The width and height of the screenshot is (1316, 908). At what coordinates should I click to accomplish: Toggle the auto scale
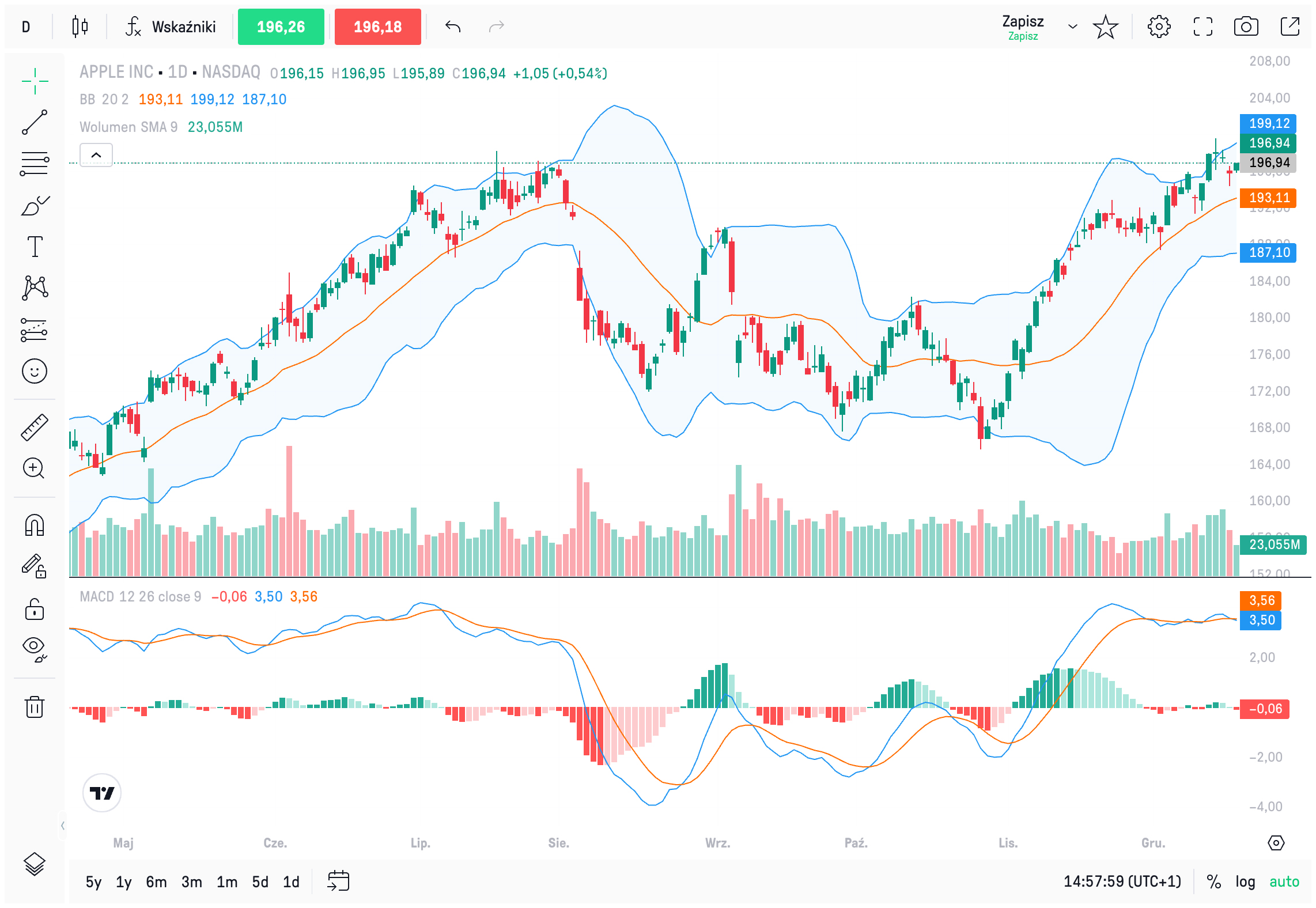point(1284,882)
